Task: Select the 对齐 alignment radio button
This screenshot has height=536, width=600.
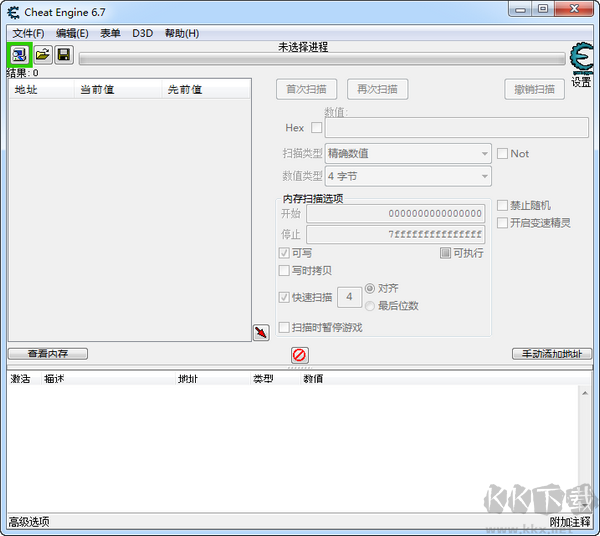Action: point(370,288)
